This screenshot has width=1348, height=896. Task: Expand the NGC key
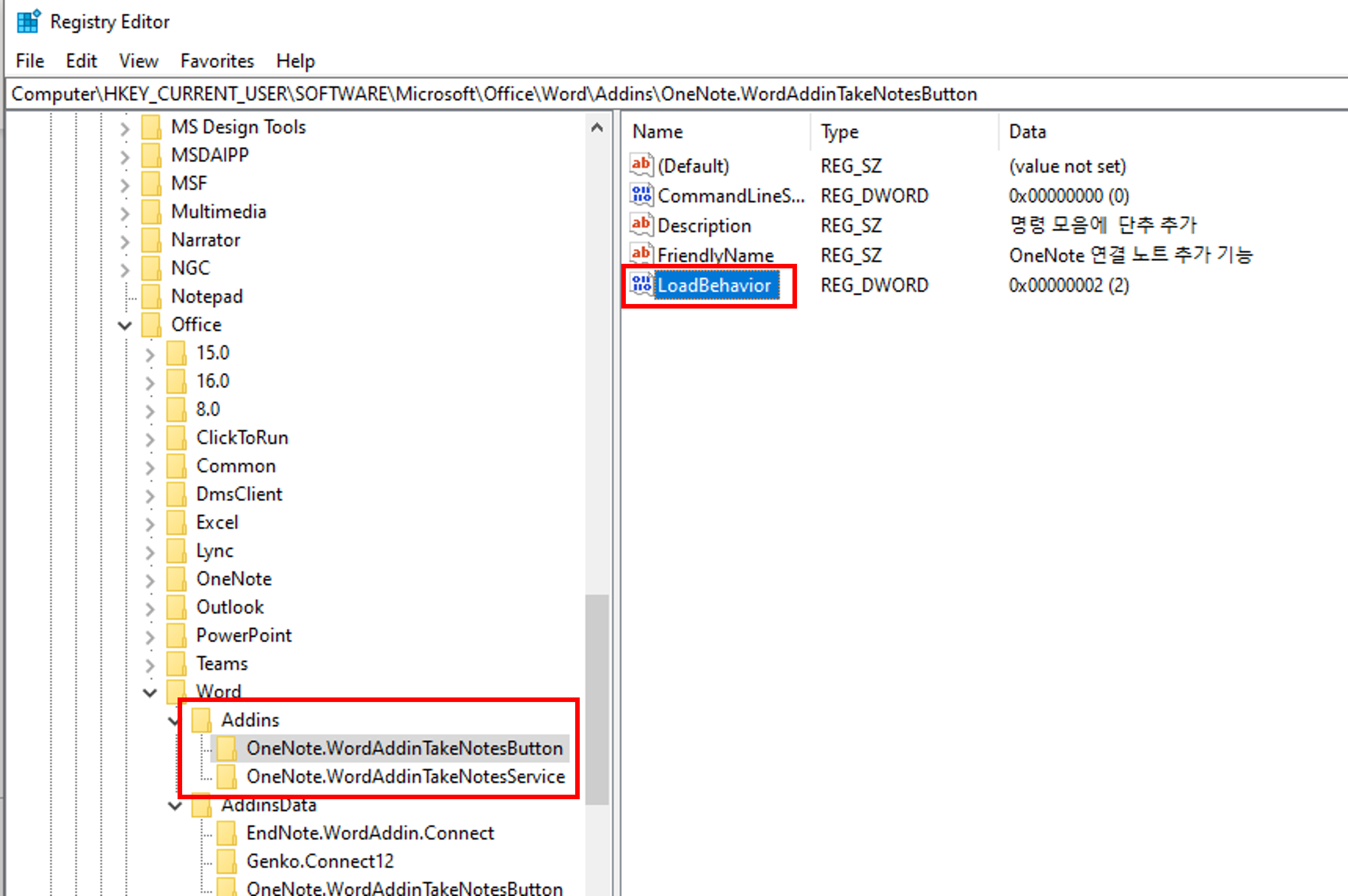125,270
